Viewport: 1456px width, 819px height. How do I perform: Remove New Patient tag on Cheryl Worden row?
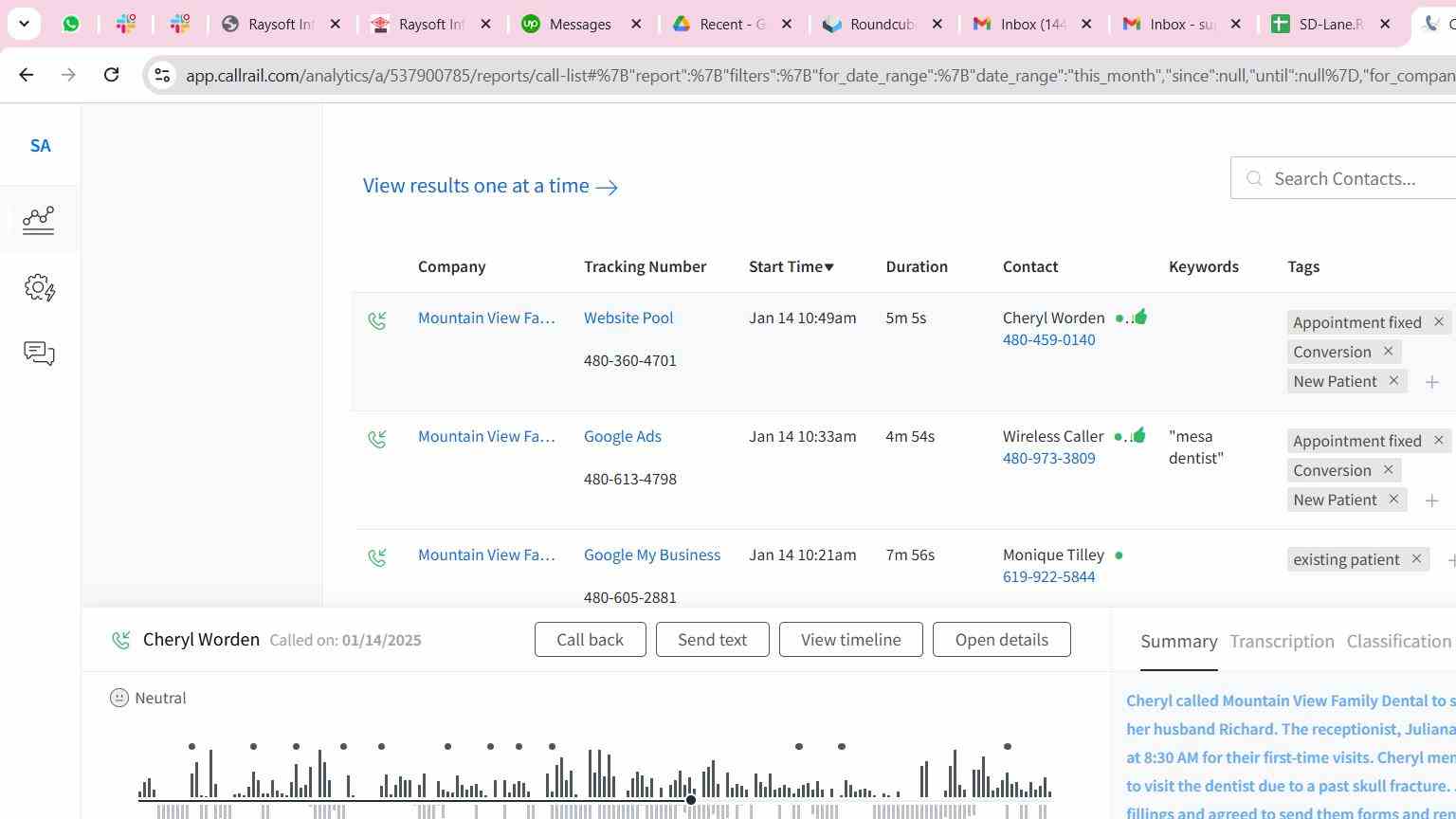point(1393,381)
